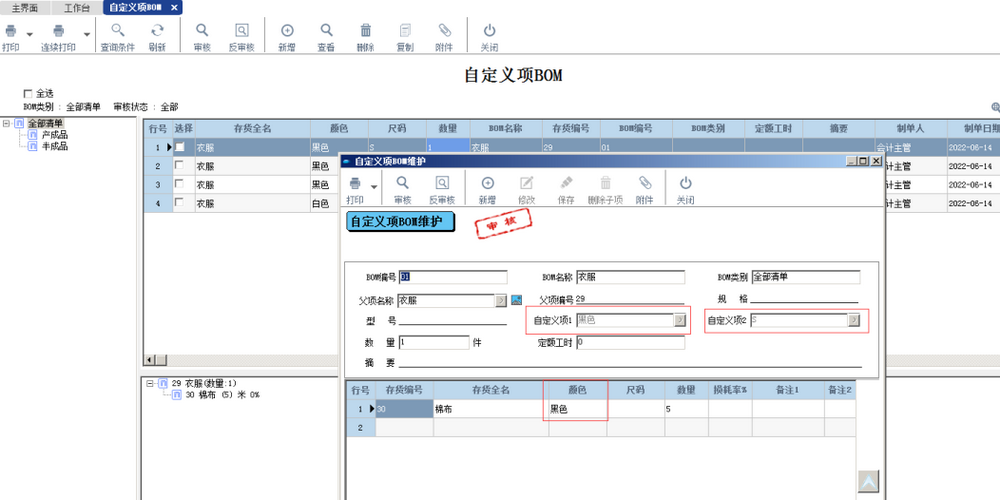Select 半成品 in the category tree

click(55, 146)
